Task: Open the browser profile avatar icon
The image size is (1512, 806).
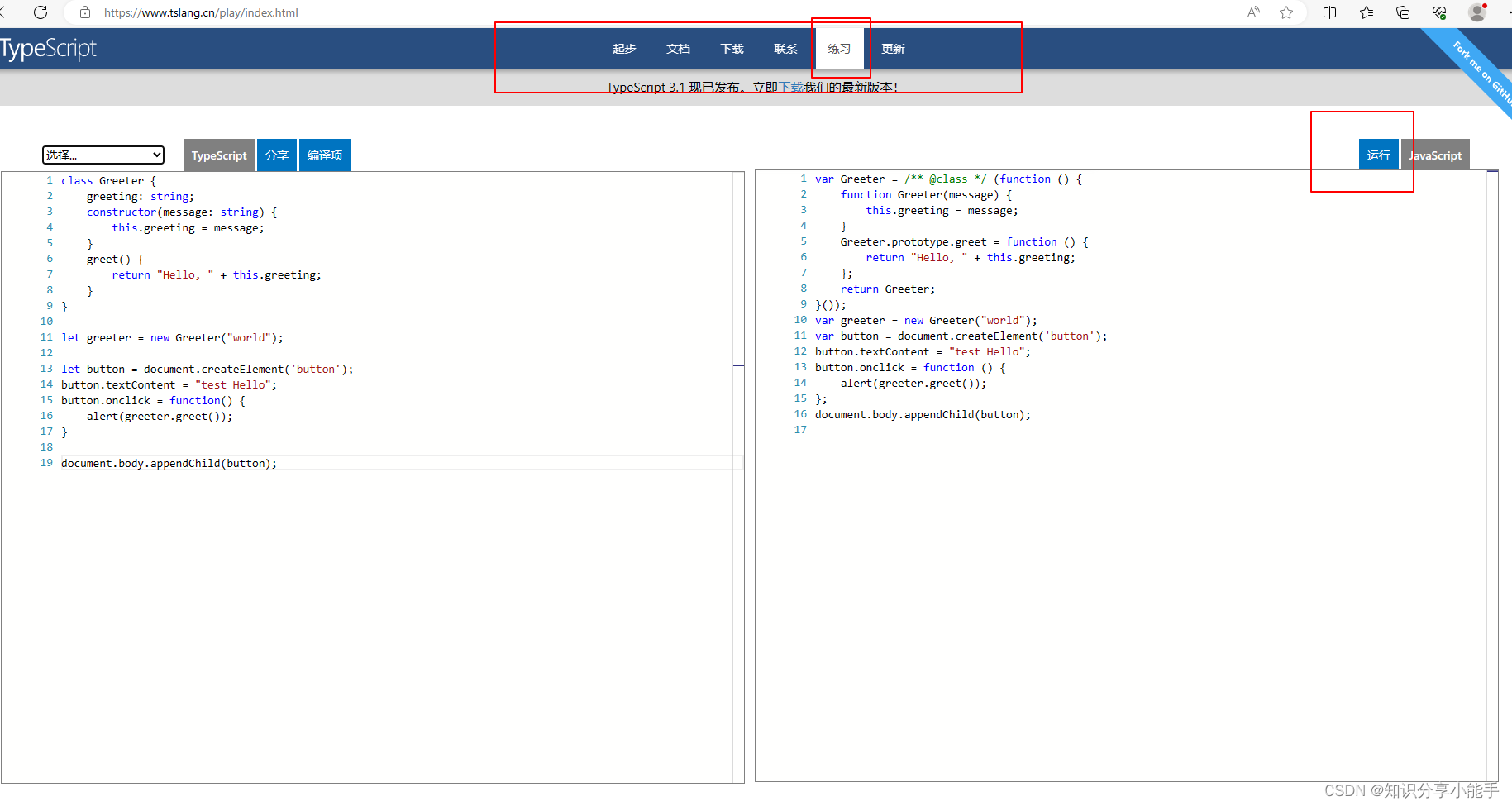Action: coord(1476,12)
